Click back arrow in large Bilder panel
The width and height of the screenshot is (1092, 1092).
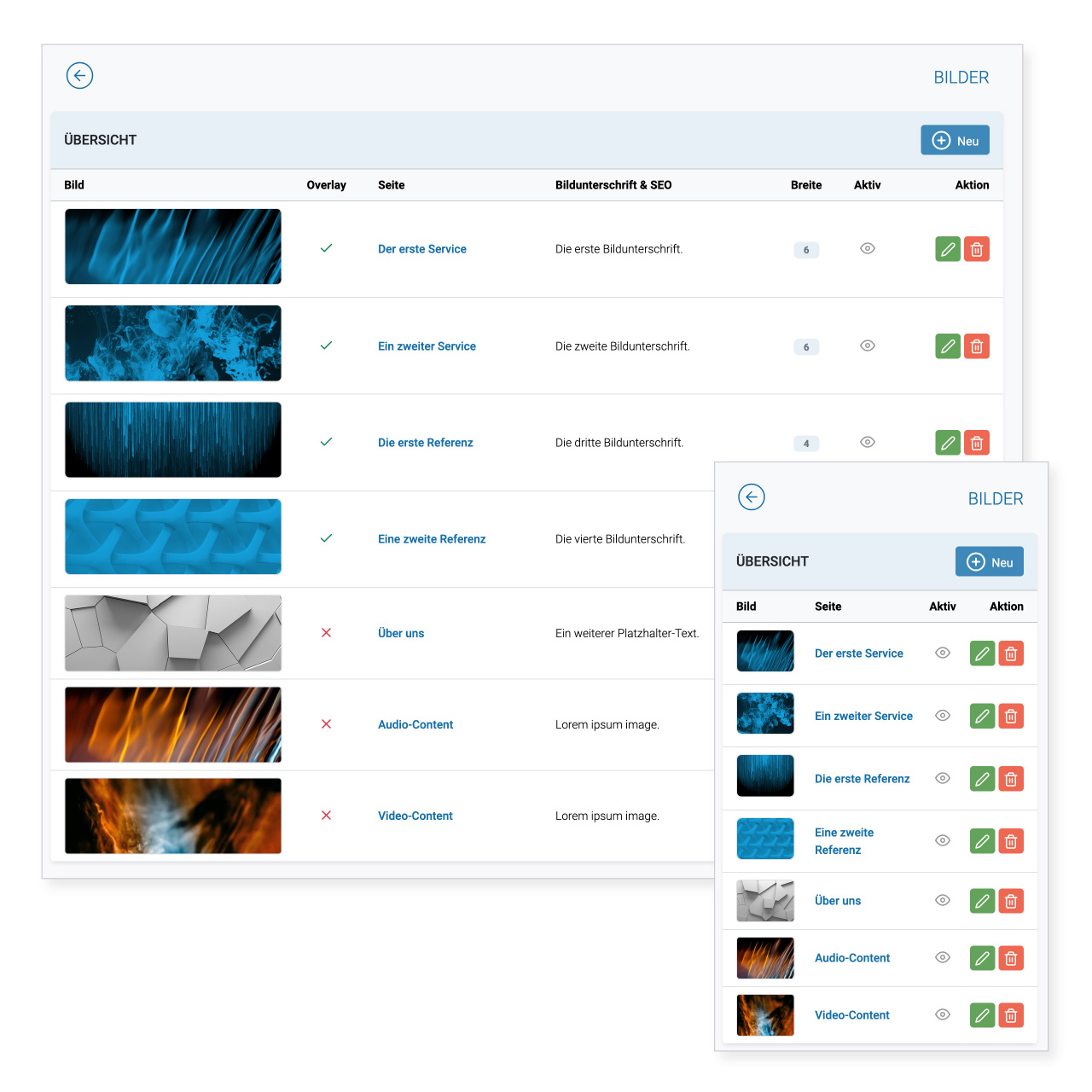[x=79, y=75]
